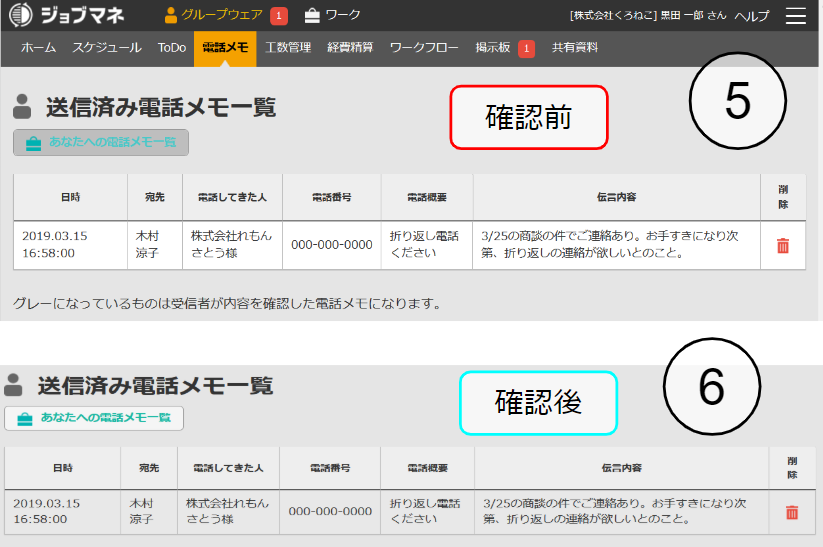Click the ジョブマネ logo
The height and width of the screenshot is (547, 823).
[x=67, y=15]
